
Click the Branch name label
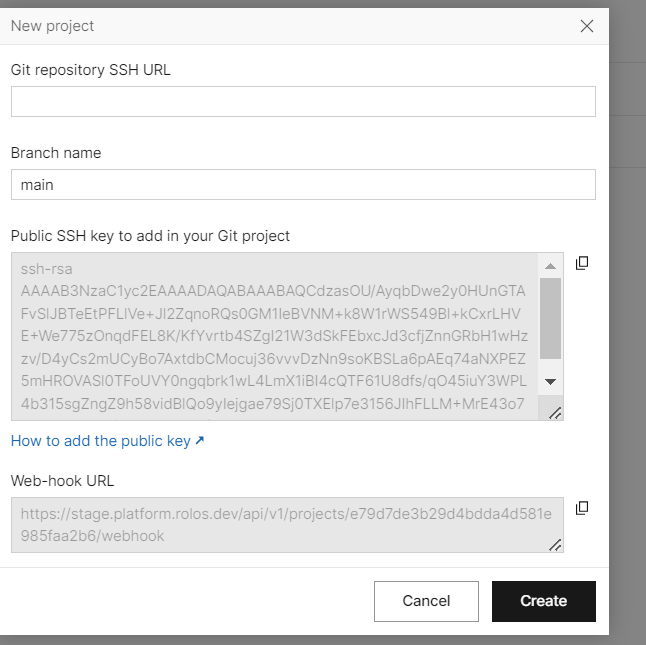point(56,153)
